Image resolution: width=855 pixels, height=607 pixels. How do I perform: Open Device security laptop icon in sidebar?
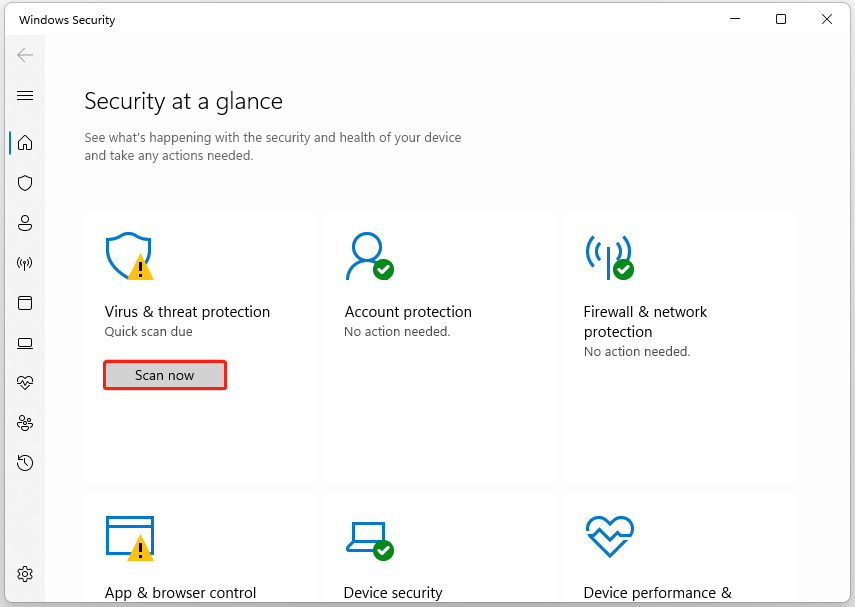click(25, 343)
